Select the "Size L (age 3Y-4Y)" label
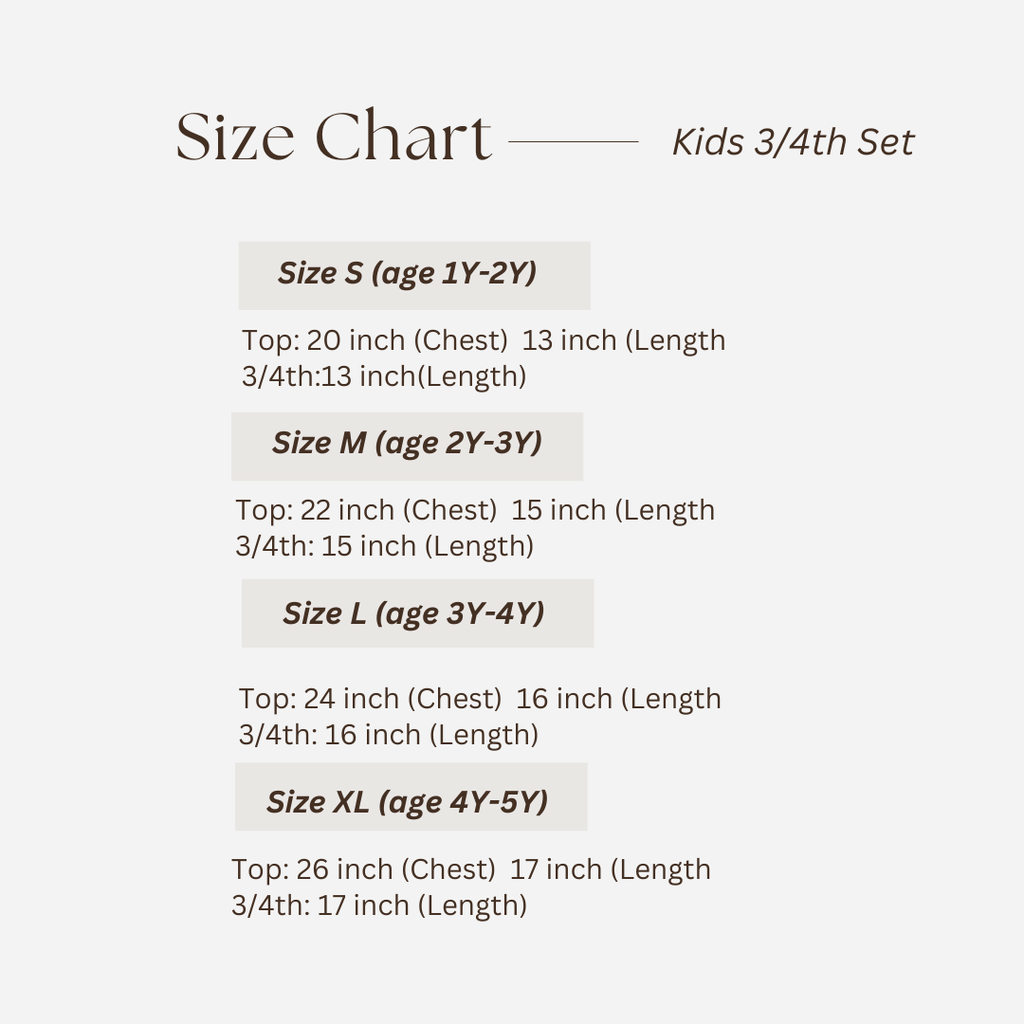 point(413,613)
